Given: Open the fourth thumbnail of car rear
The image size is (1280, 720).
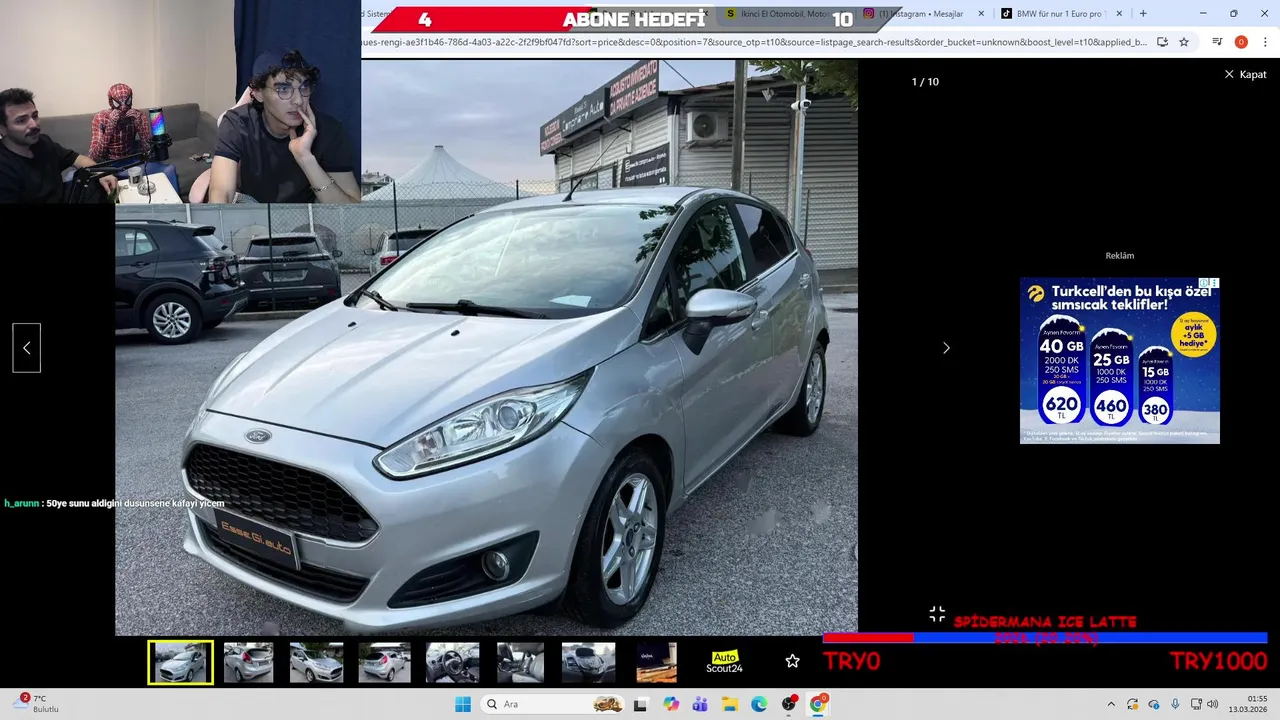Looking at the screenshot, I should coord(384,662).
